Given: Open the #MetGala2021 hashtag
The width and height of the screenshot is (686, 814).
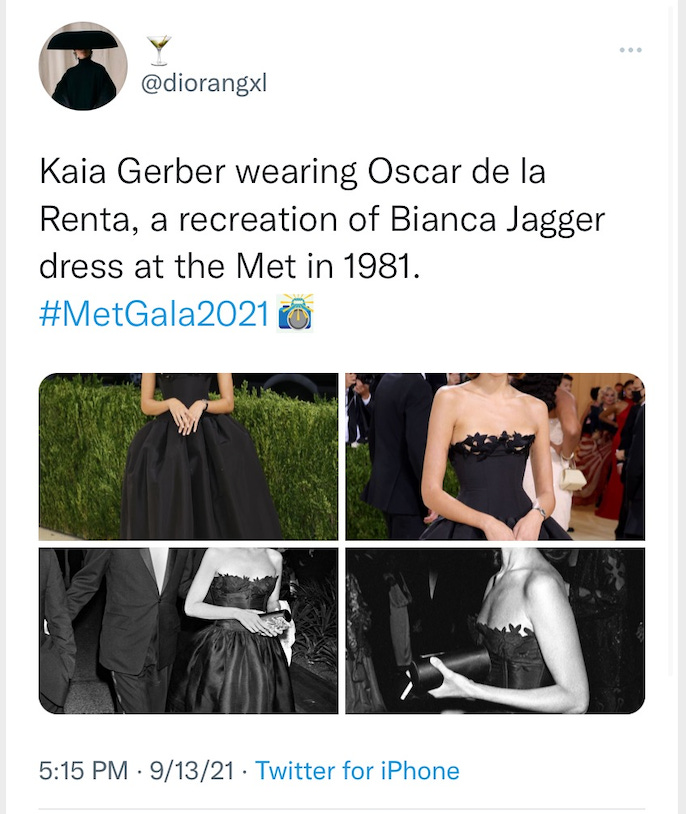Looking at the screenshot, I should 154,314.
